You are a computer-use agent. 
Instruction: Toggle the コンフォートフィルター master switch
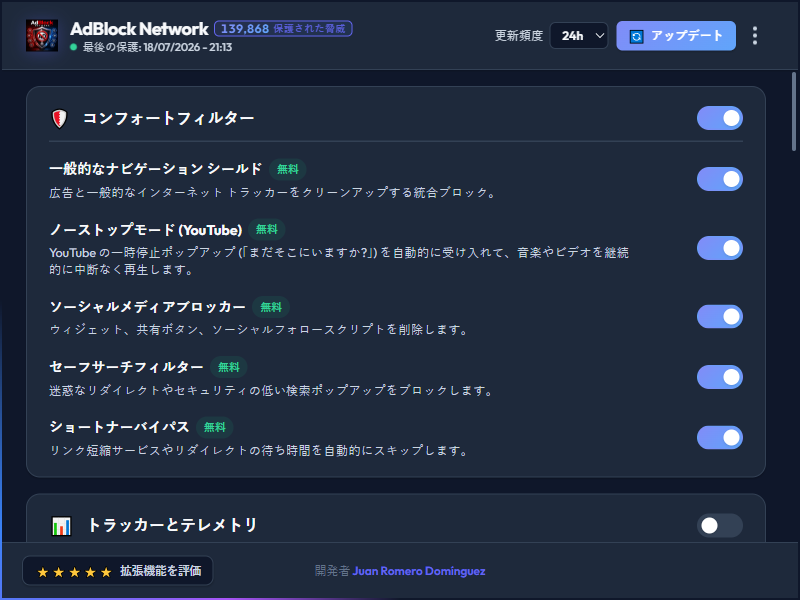coord(719,118)
